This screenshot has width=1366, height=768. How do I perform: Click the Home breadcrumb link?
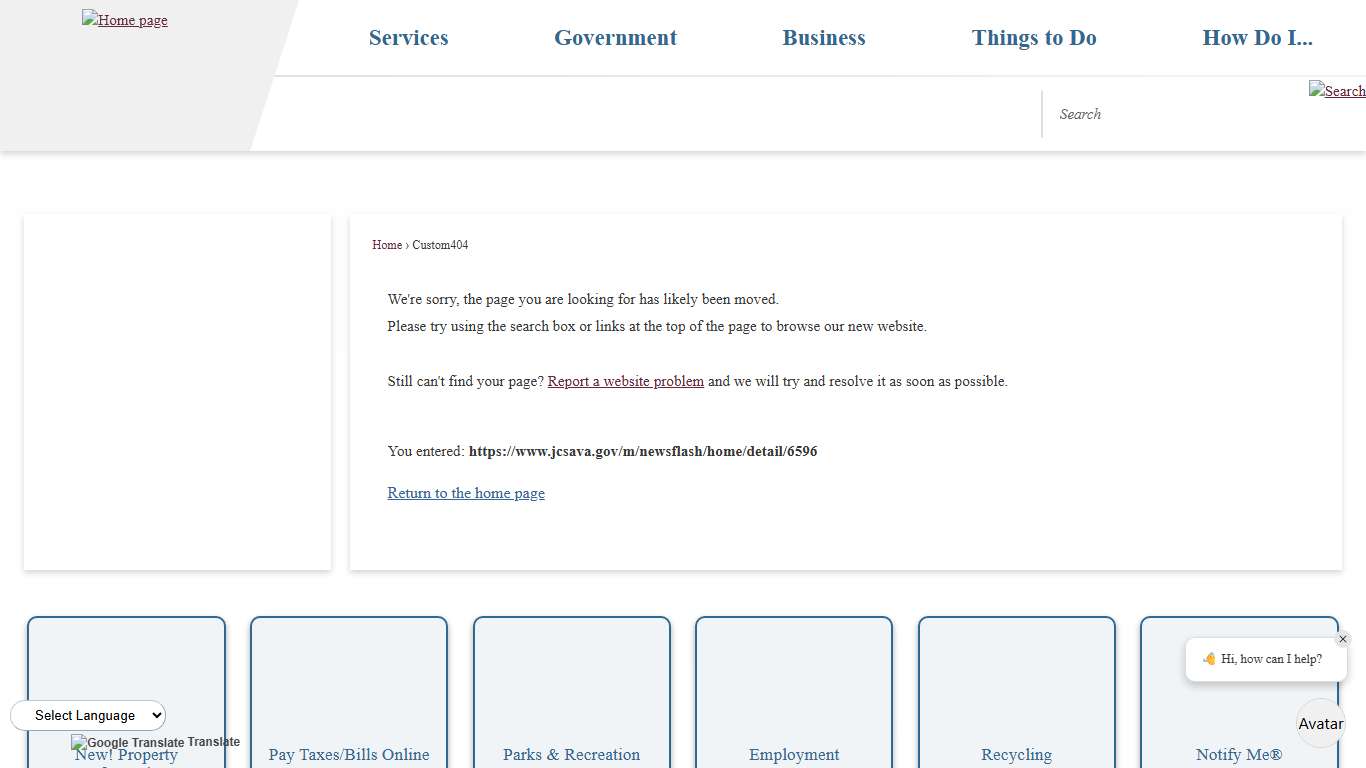[x=386, y=245]
